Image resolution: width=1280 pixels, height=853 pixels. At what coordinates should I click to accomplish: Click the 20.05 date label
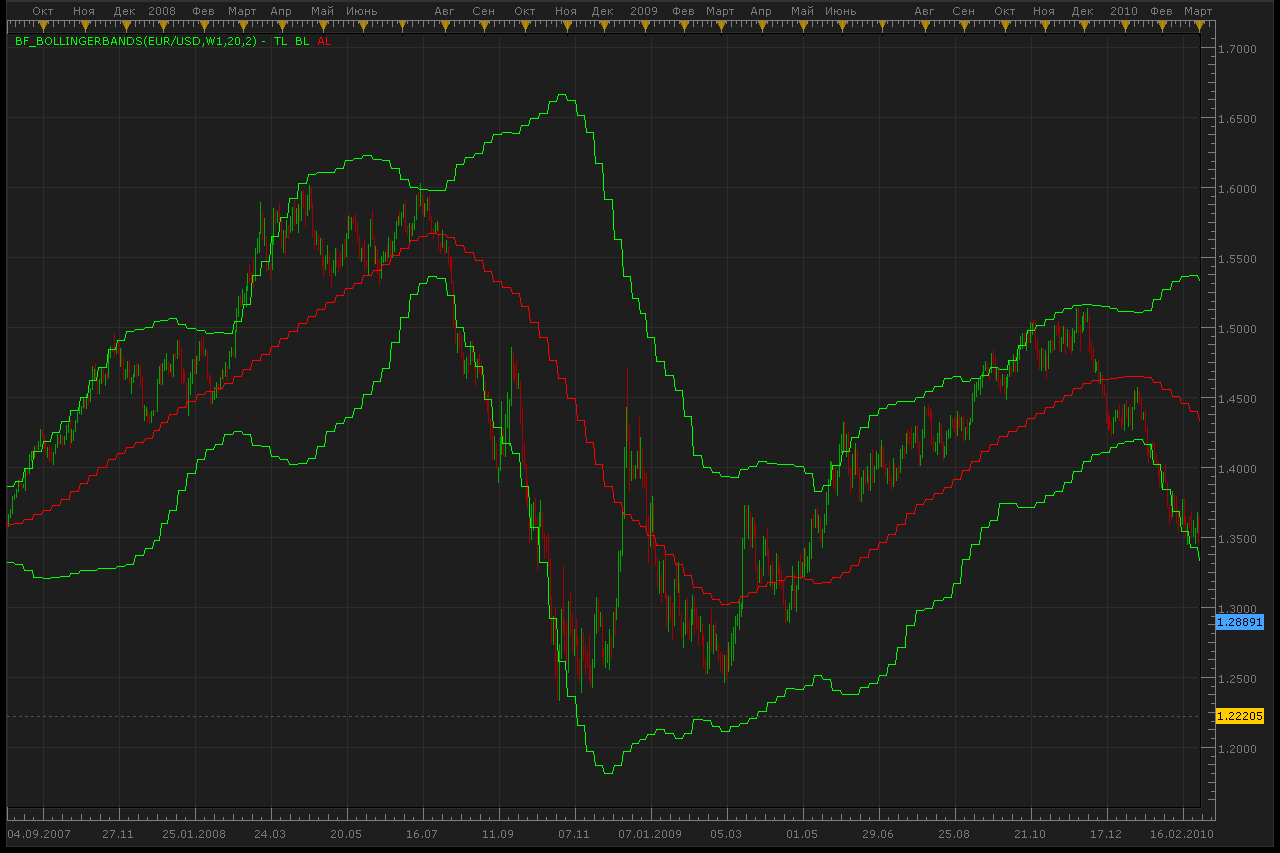346,833
